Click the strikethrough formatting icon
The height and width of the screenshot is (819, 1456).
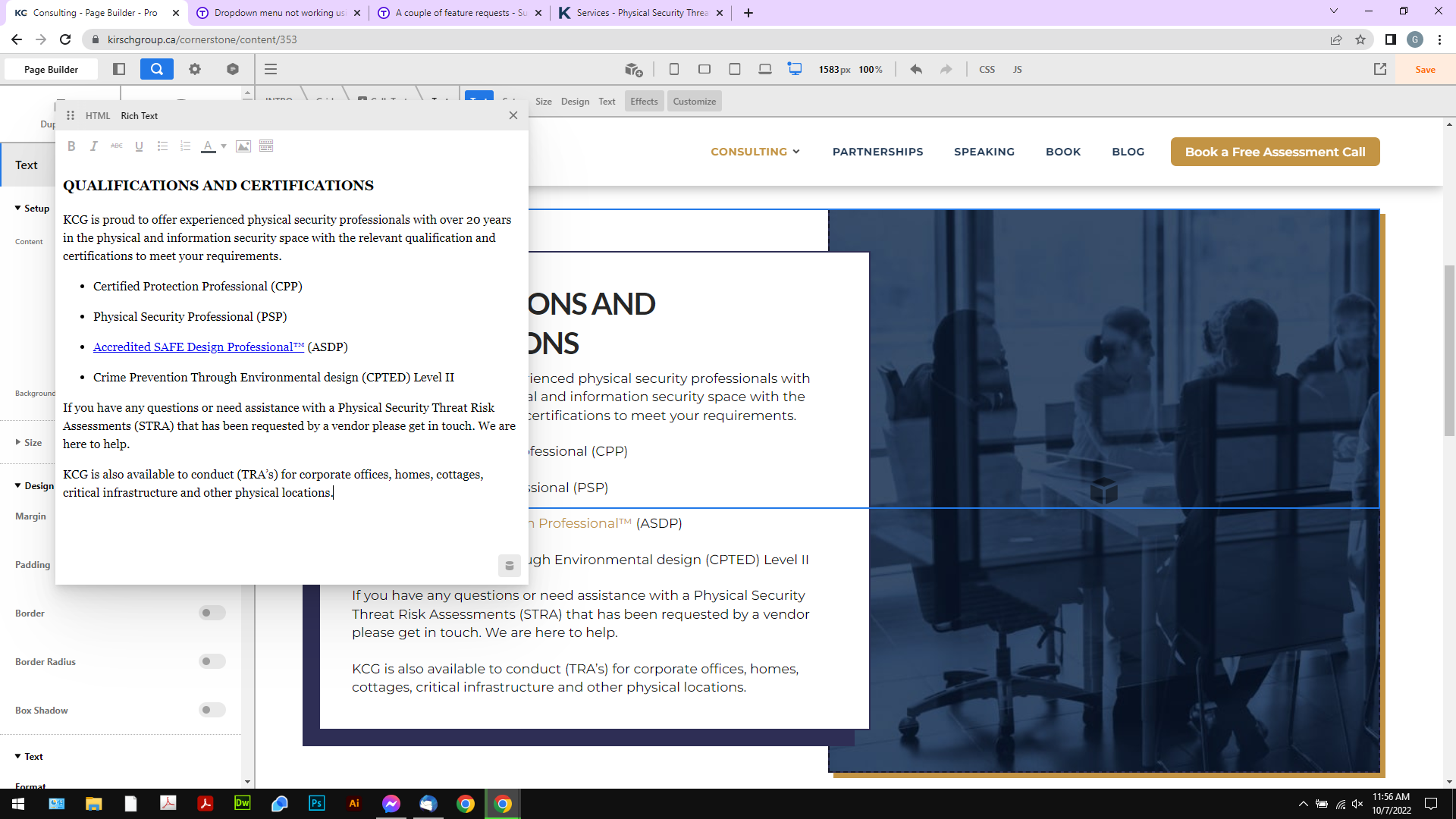[116, 146]
